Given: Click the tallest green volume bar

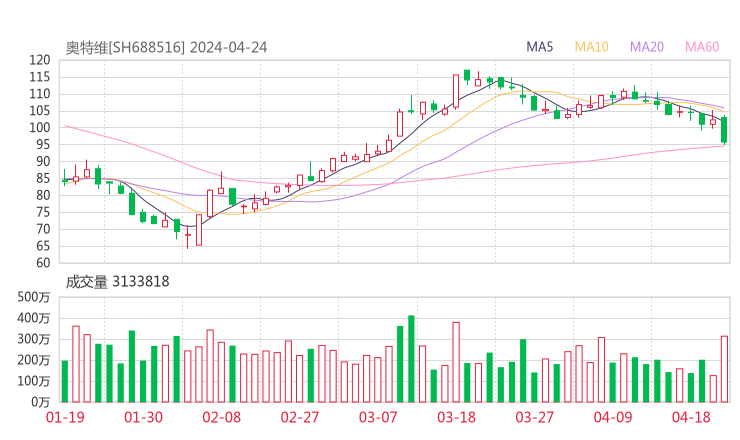Looking at the screenshot, I should click(411, 359).
